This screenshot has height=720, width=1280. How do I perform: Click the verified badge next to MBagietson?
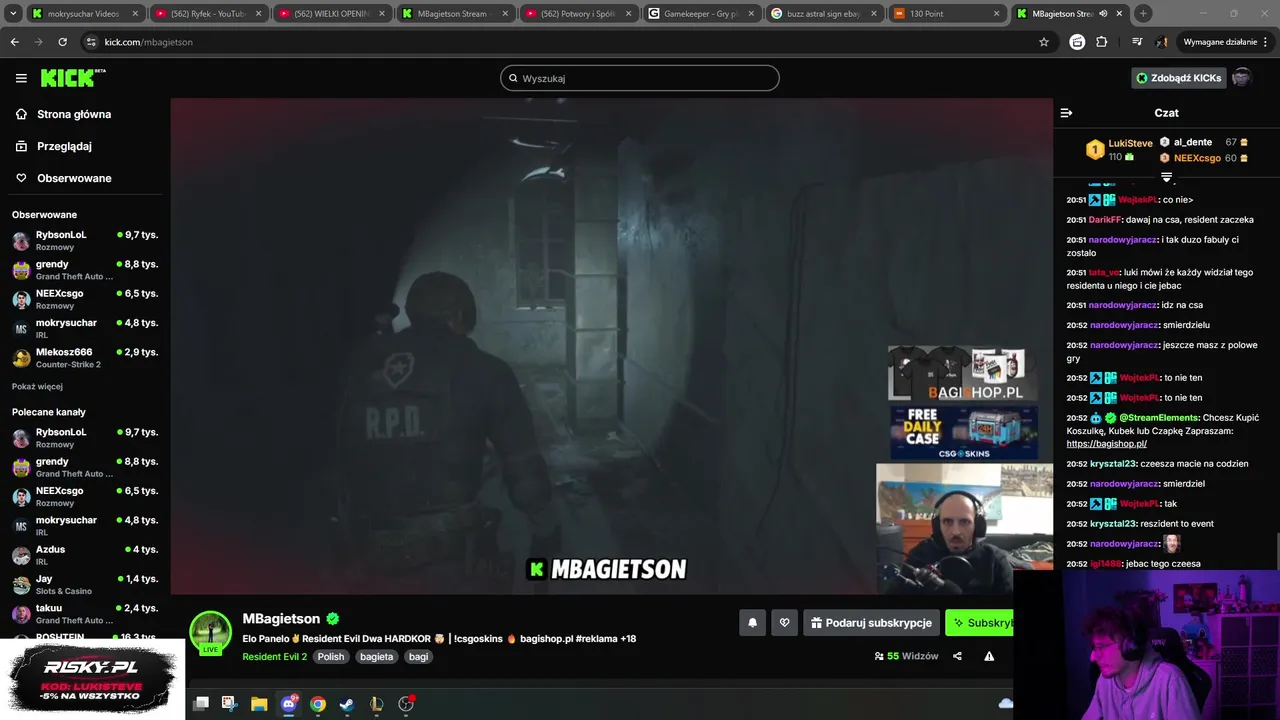333,619
